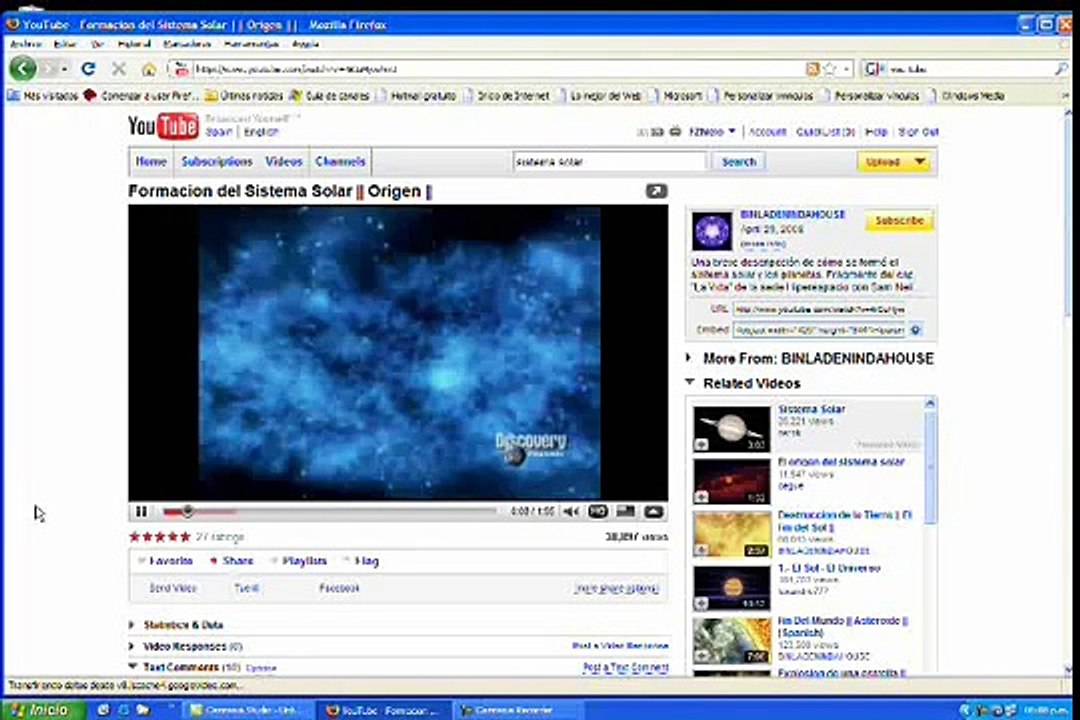Subscribe to BINLADENINDAHOUSE channel
The width and height of the screenshot is (1080, 720).
coord(899,220)
